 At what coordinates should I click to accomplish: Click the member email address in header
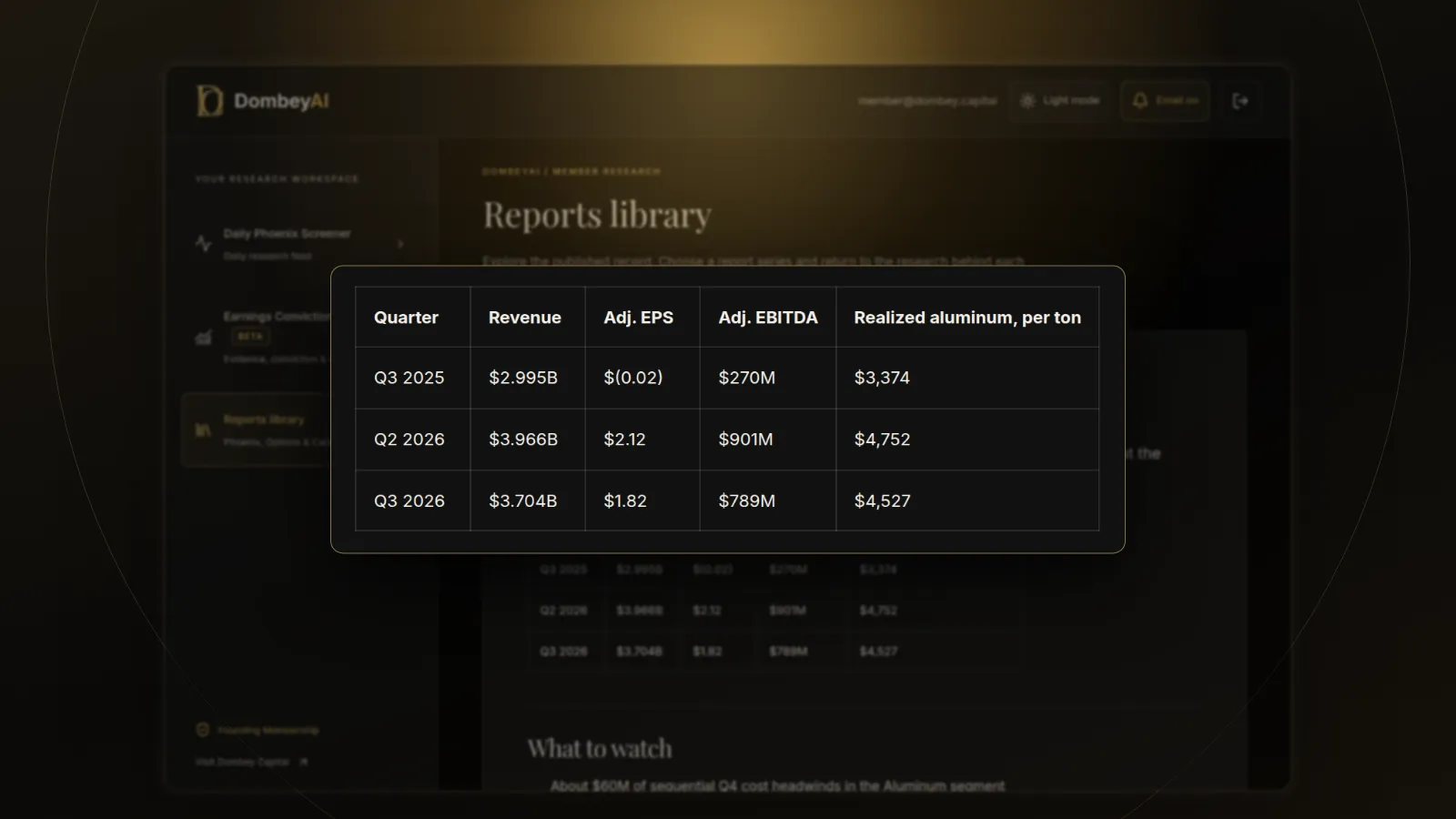[x=927, y=100]
